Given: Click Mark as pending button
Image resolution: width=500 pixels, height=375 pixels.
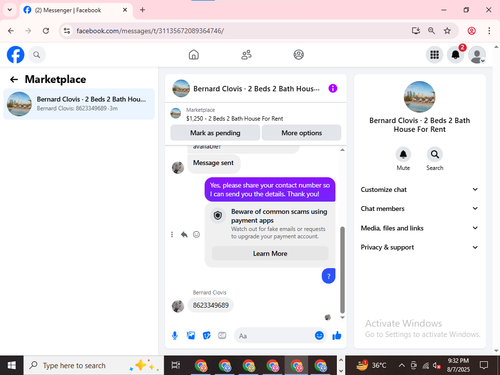Looking at the screenshot, I should pos(215,133).
